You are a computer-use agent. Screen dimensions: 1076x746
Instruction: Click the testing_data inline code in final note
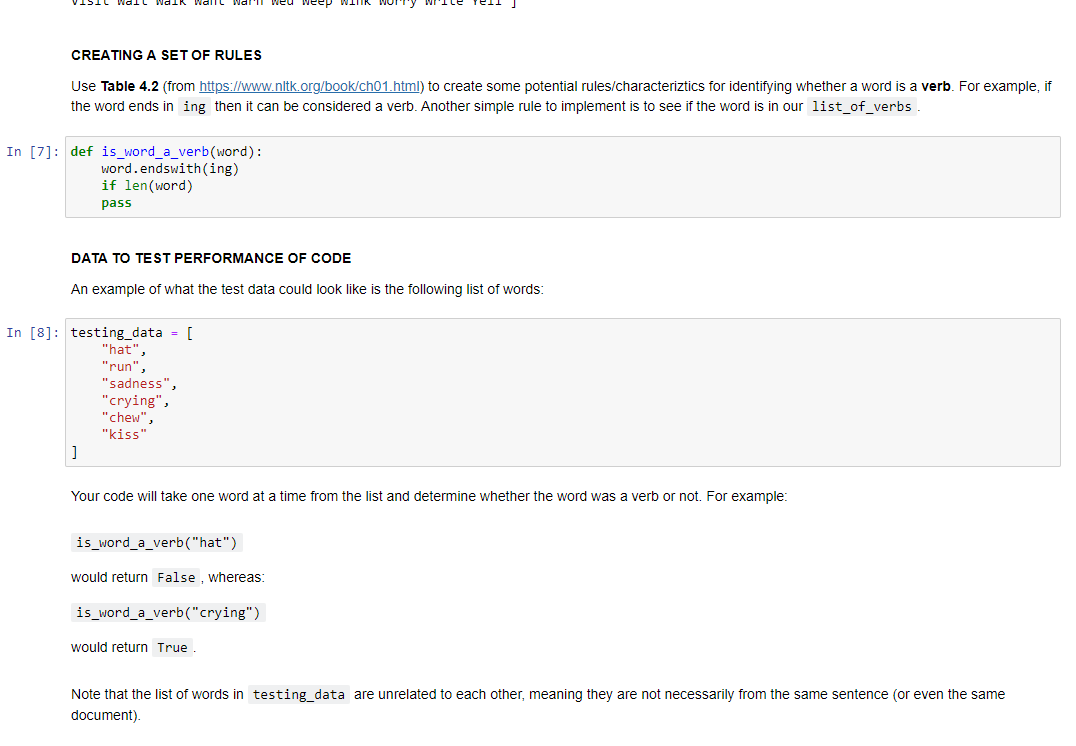(x=298, y=694)
